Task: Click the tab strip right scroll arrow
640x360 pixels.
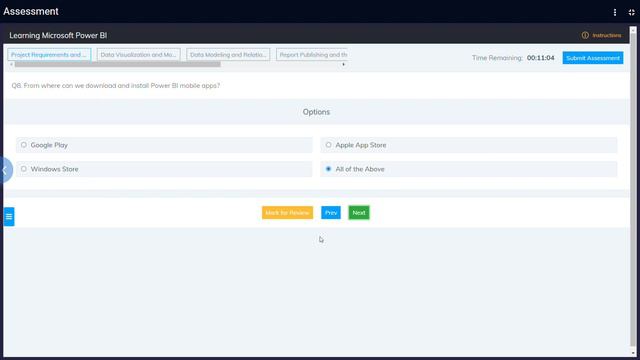Action: tap(343, 64)
